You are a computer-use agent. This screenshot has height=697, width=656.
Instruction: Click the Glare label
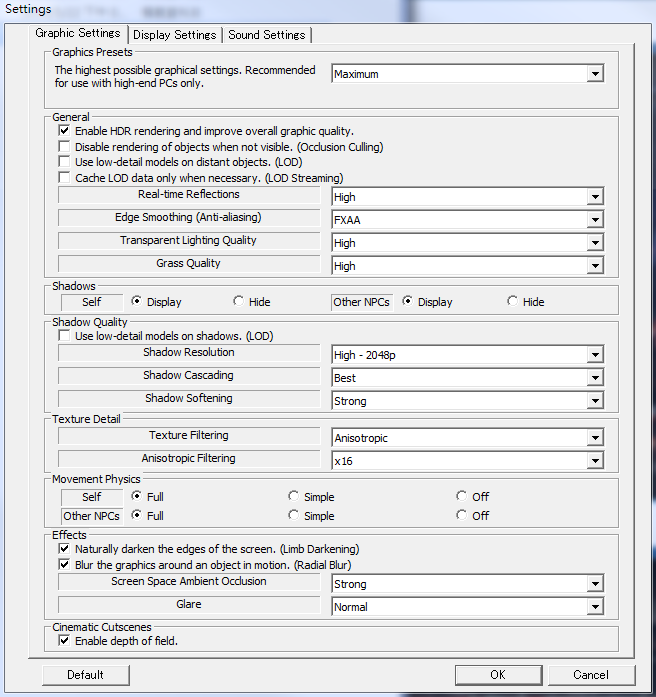[188, 604]
